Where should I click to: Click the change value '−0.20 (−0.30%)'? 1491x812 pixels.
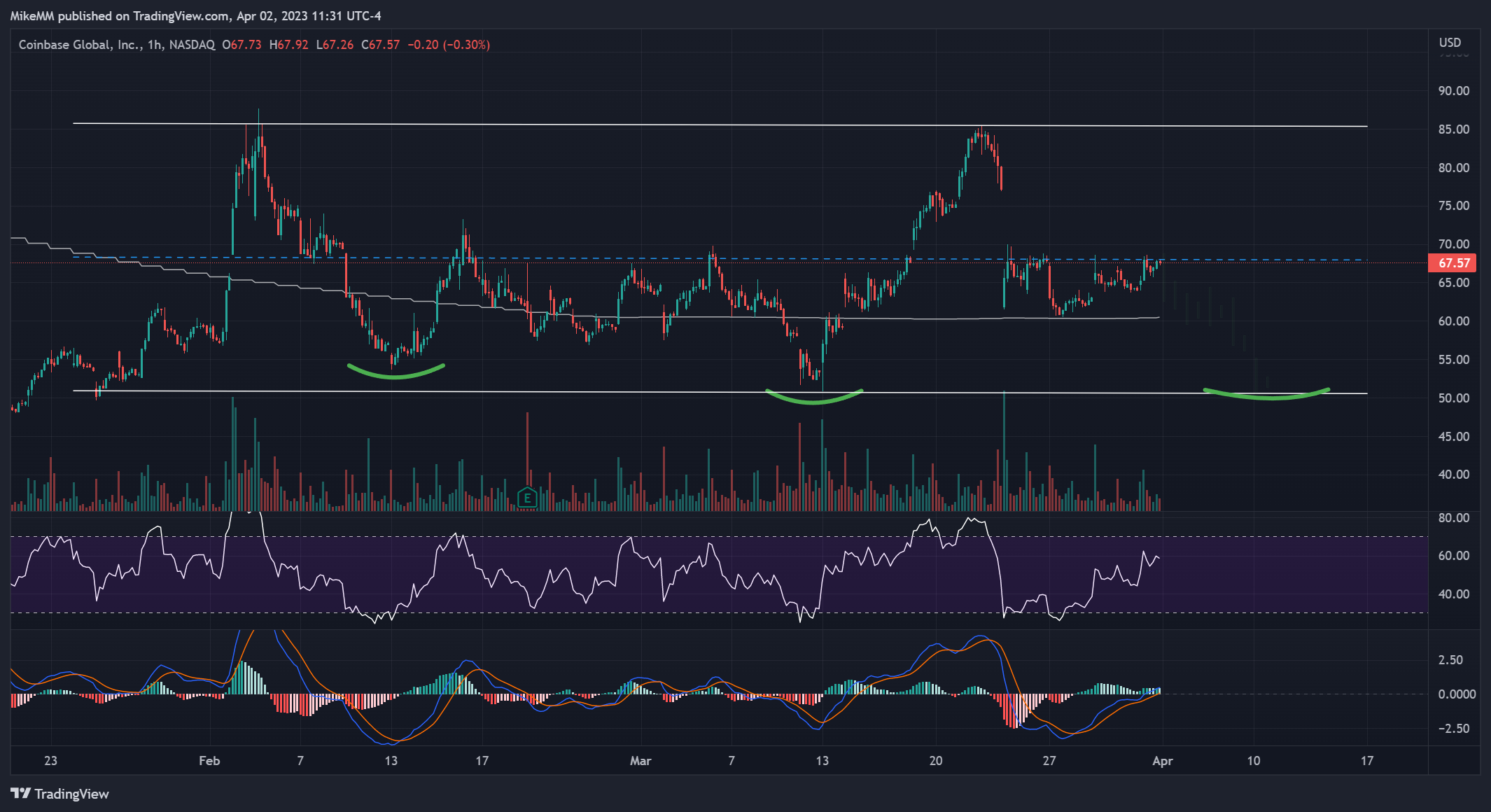click(x=449, y=45)
